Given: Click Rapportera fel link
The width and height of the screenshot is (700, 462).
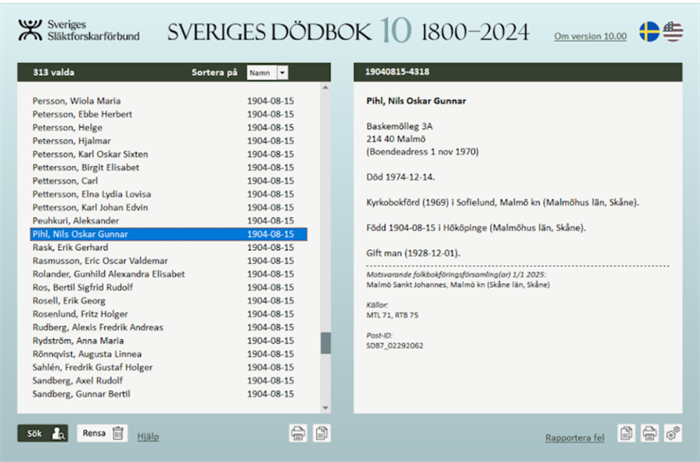Looking at the screenshot, I should (575, 437).
